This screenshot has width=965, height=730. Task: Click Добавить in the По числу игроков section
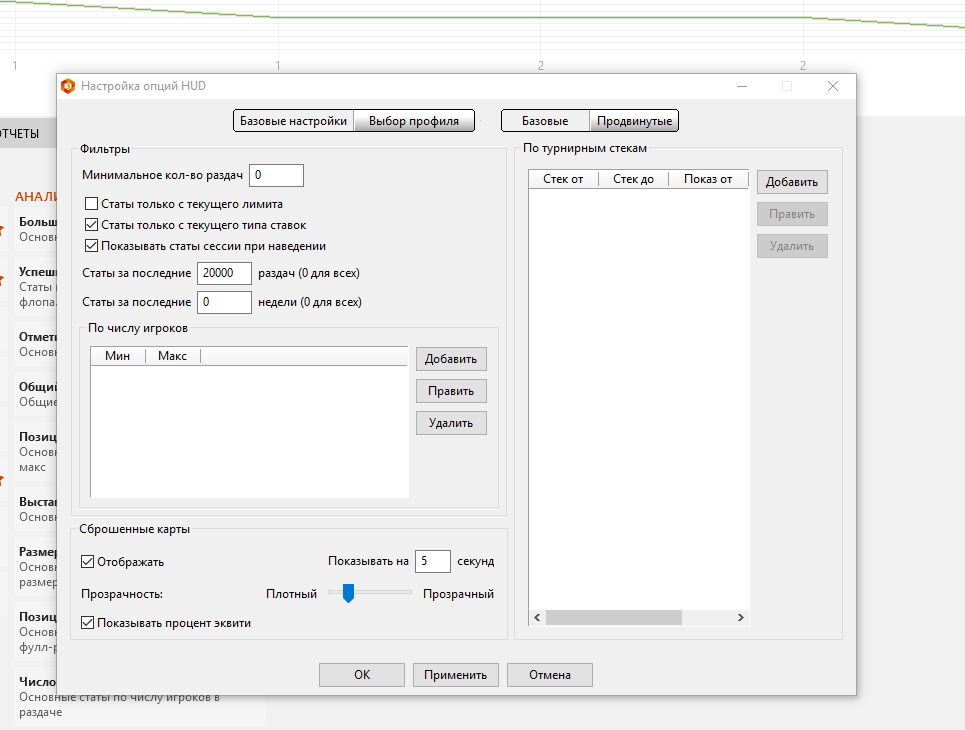[x=451, y=359]
